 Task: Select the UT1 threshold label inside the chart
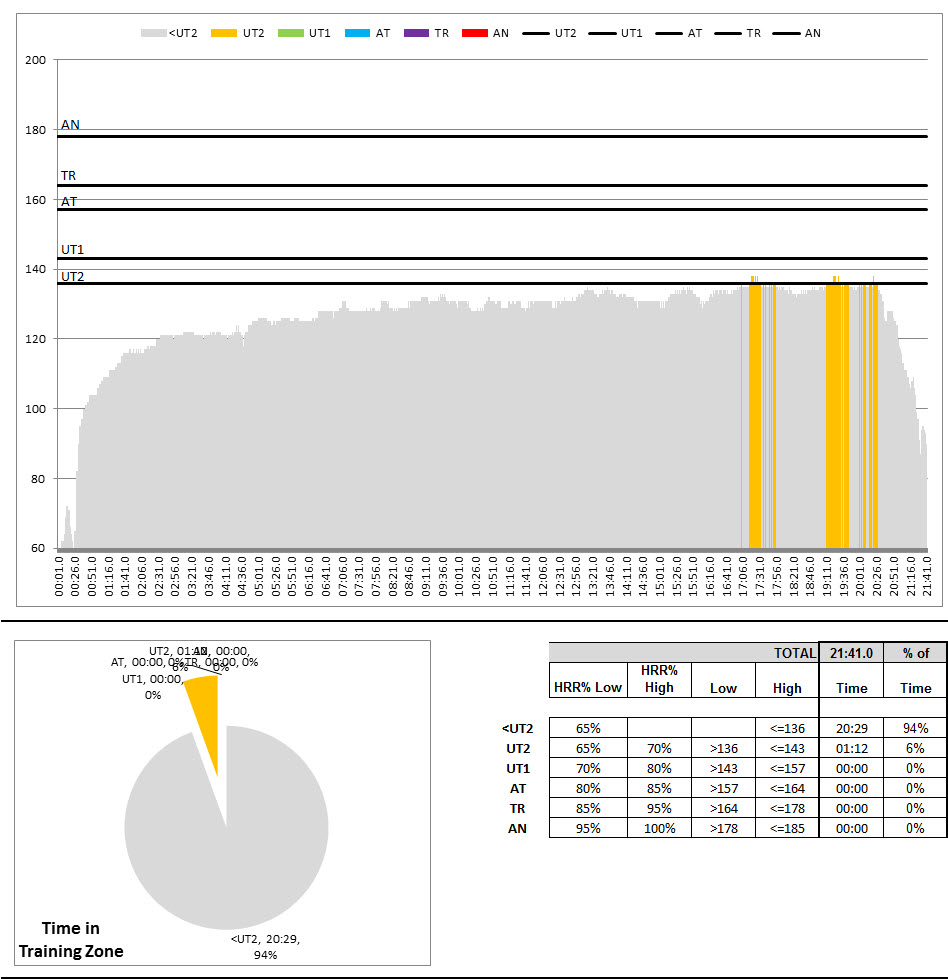tap(72, 249)
